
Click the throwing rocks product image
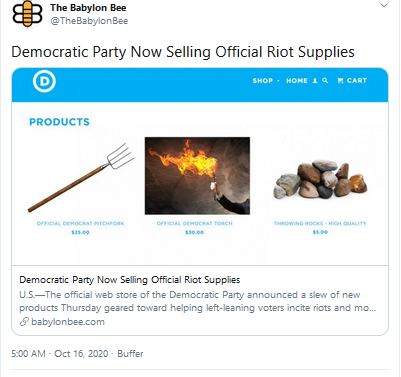click(320, 179)
